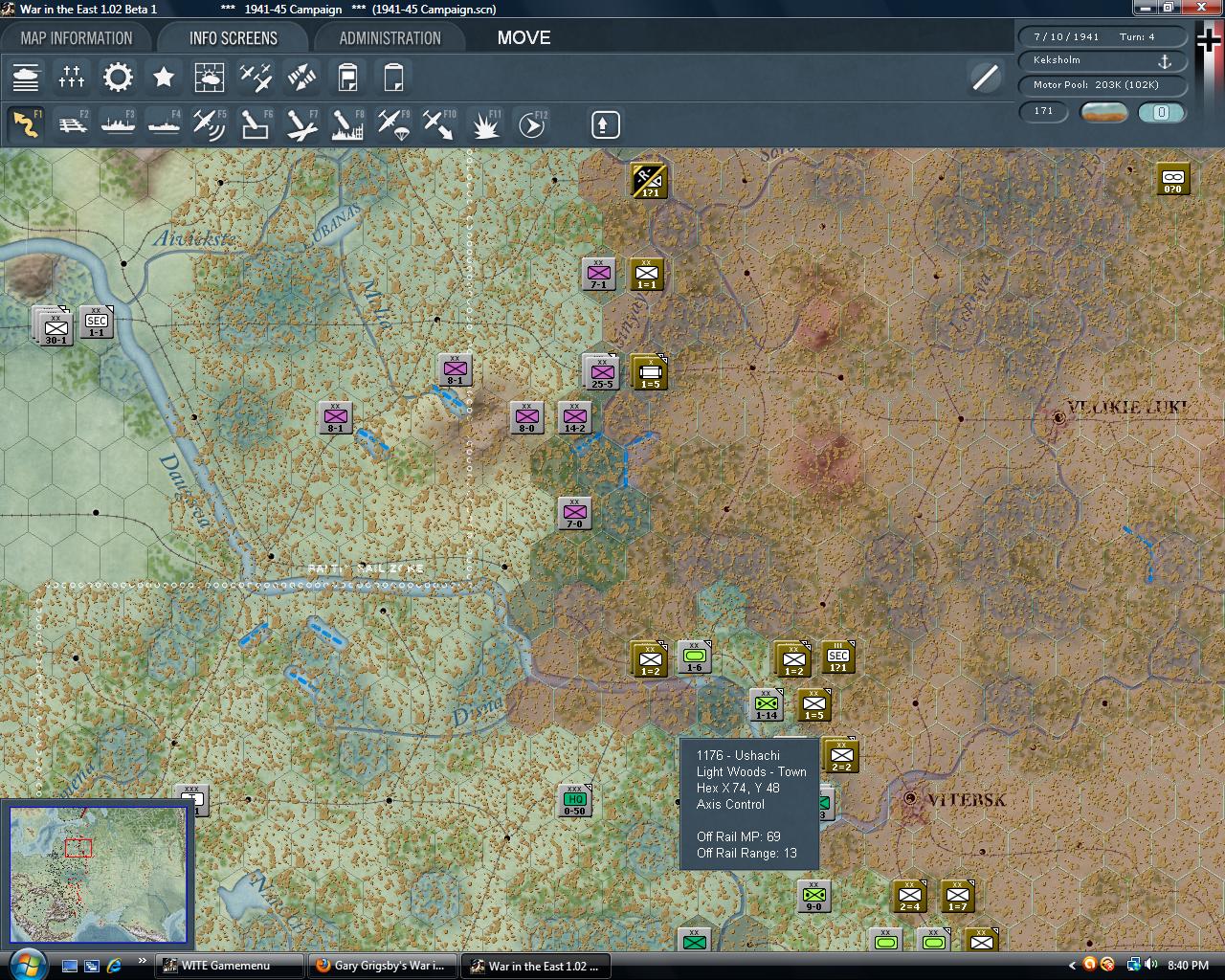
Task: Toggle F3 naval transport mode
Action: 118,124
